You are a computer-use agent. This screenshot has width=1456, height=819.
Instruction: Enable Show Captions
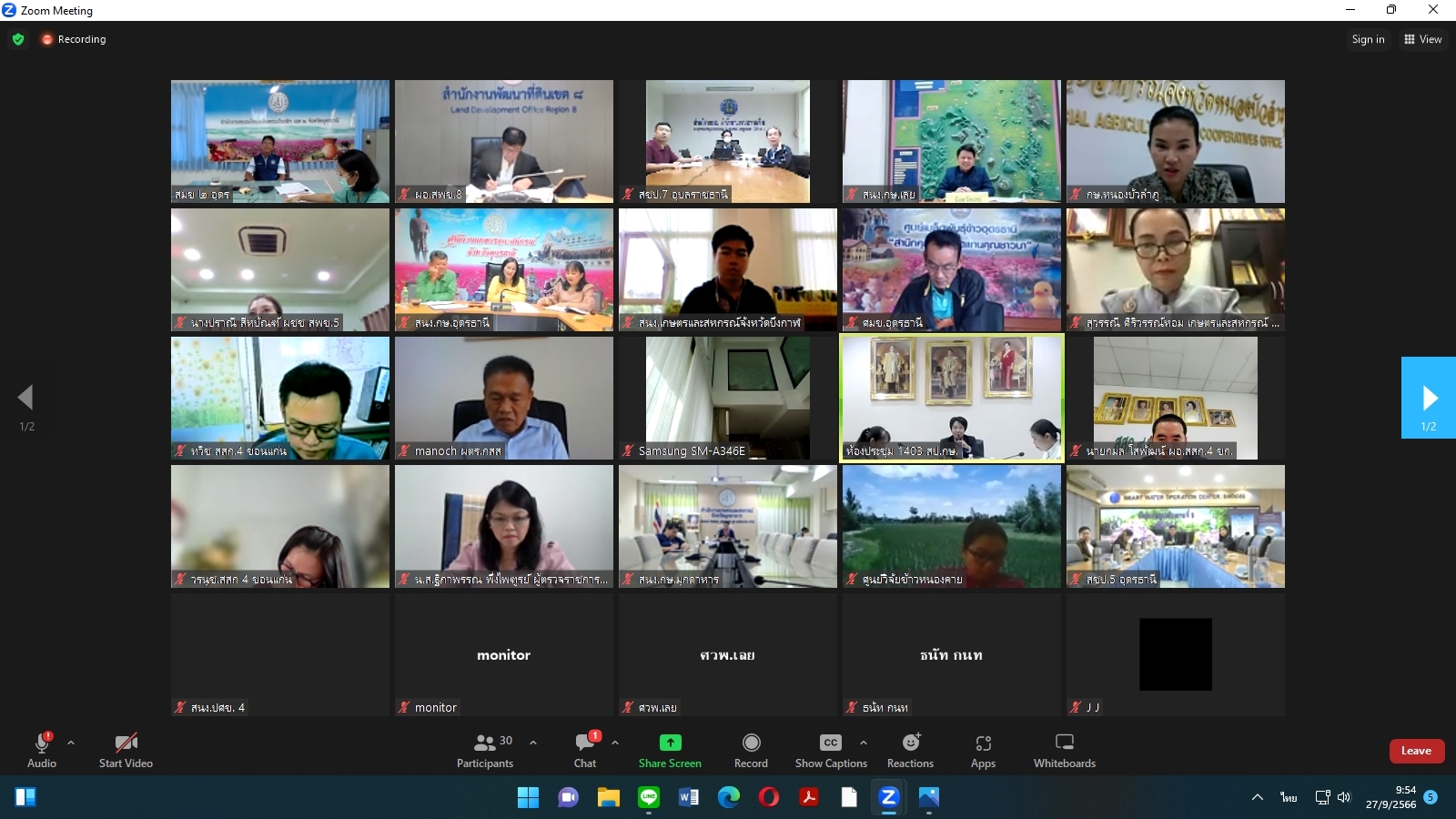point(831,751)
